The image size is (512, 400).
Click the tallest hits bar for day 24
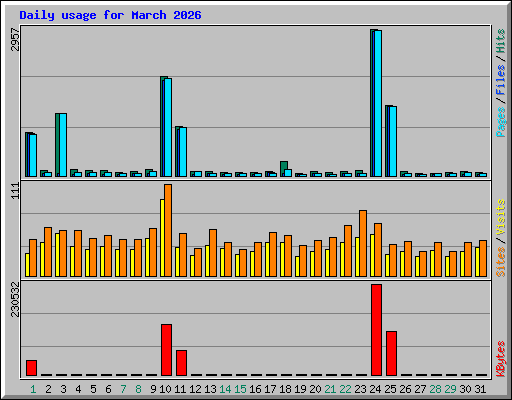(372, 103)
